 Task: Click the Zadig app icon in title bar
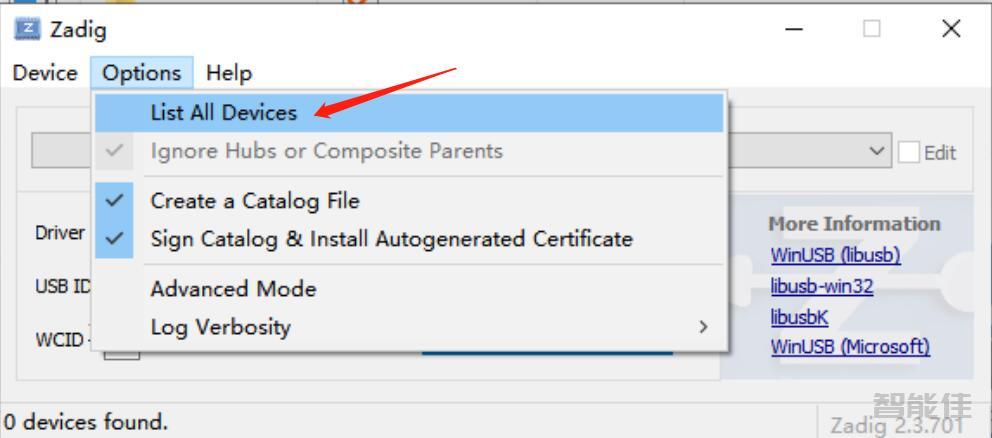pos(25,29)
